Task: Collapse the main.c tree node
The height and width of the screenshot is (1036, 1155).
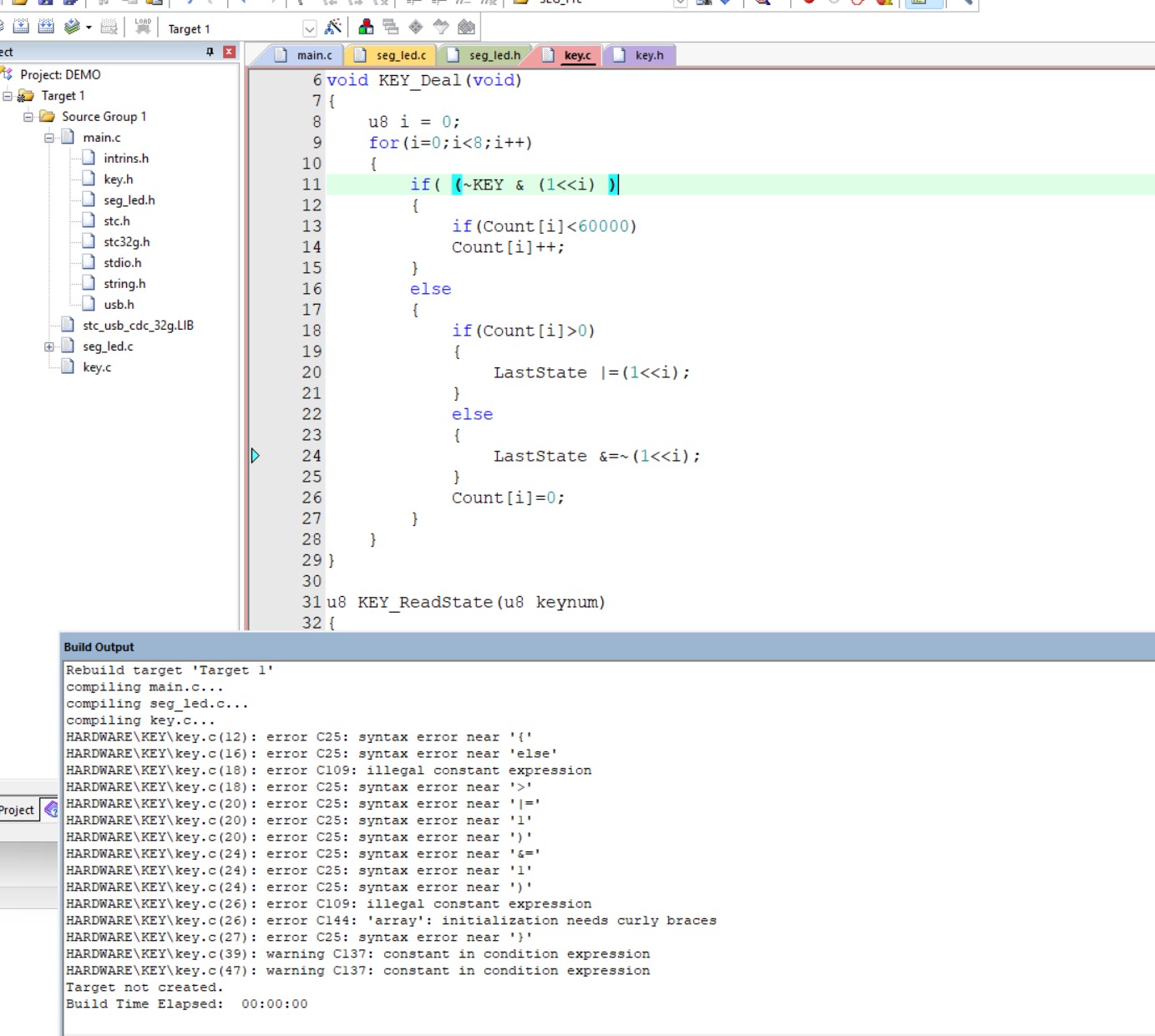Action: (49, 138)
